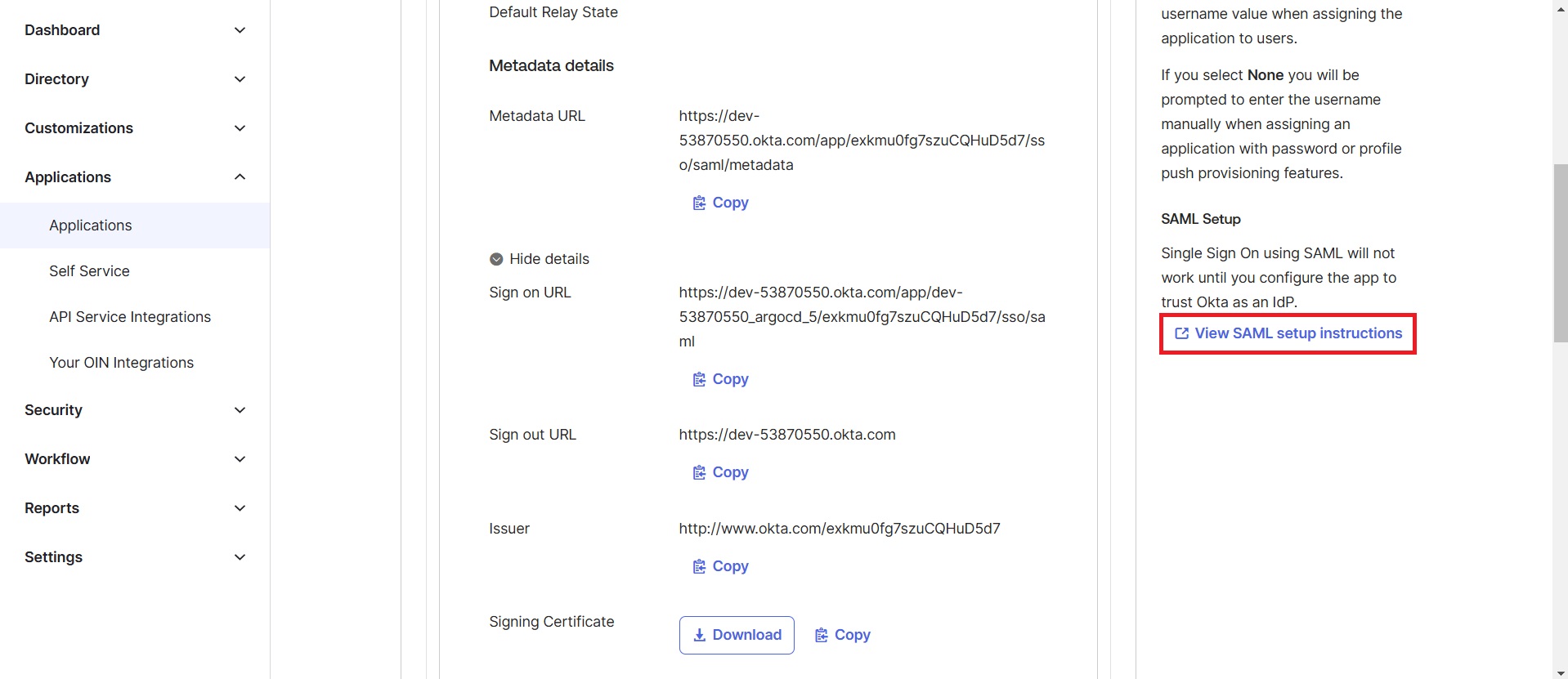
Task: Copy the Sign out URL
Action: point(719,471)
